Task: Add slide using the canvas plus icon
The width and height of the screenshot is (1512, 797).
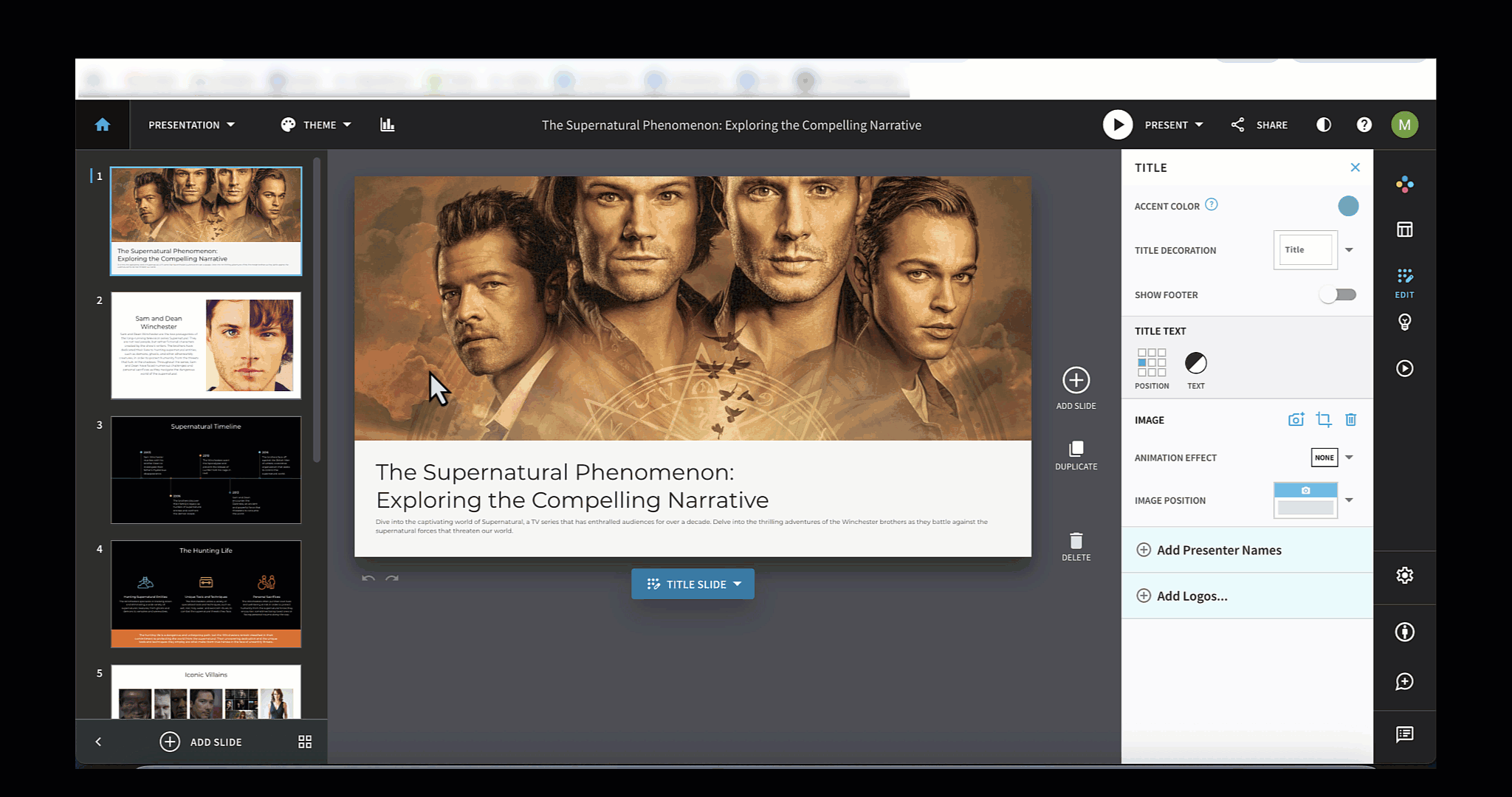Action: (x=1076, y=388)
